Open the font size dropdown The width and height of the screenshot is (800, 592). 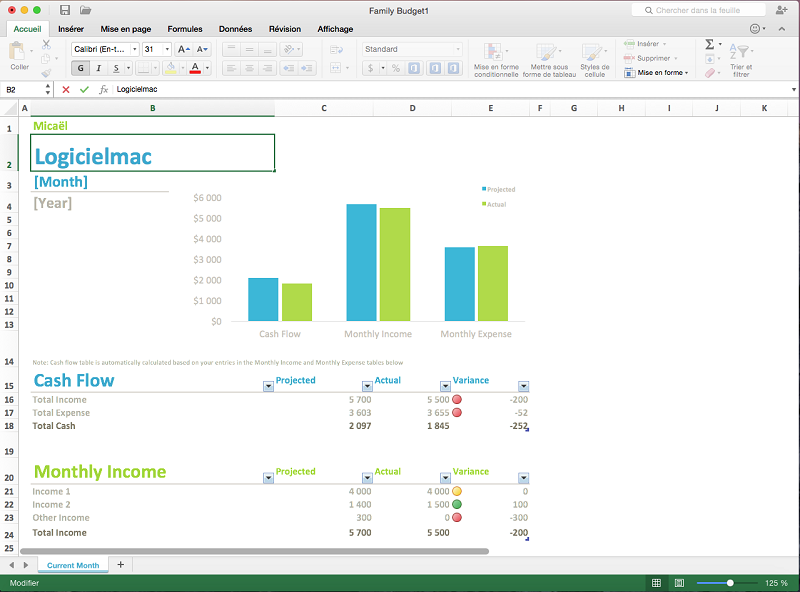click(x=167, y=49)
